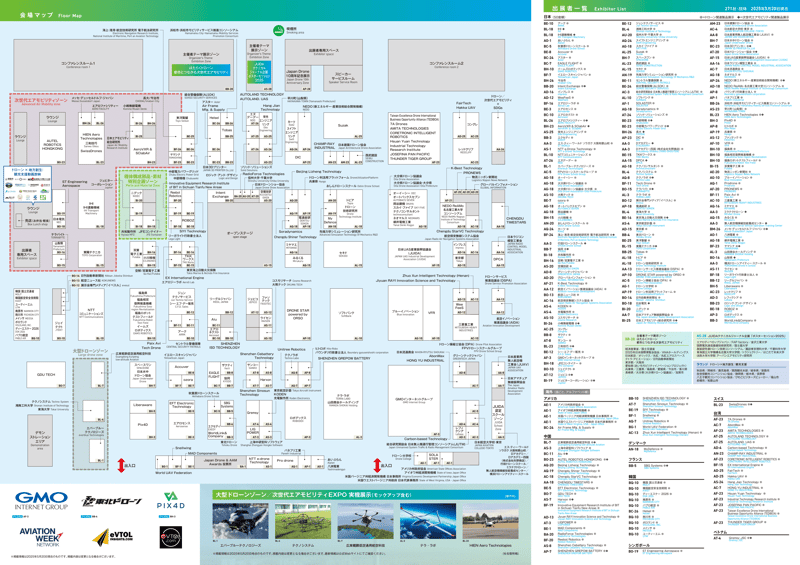Click the HONG YU INDUSTRIAL label

pos(425,360)
